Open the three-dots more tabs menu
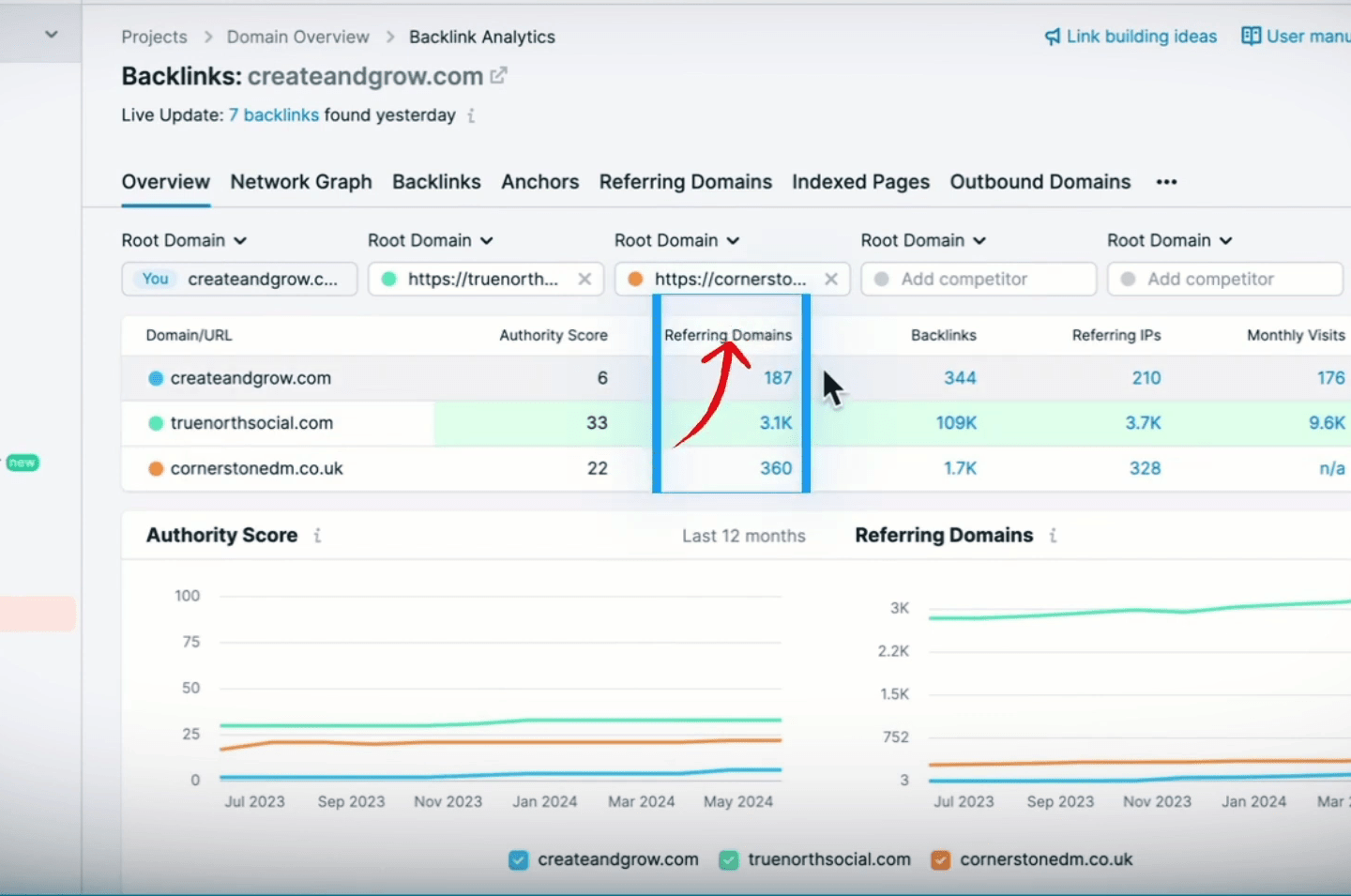Image resolution: width=1351 pixels, height=896 pixels. tap(1166, 182)
